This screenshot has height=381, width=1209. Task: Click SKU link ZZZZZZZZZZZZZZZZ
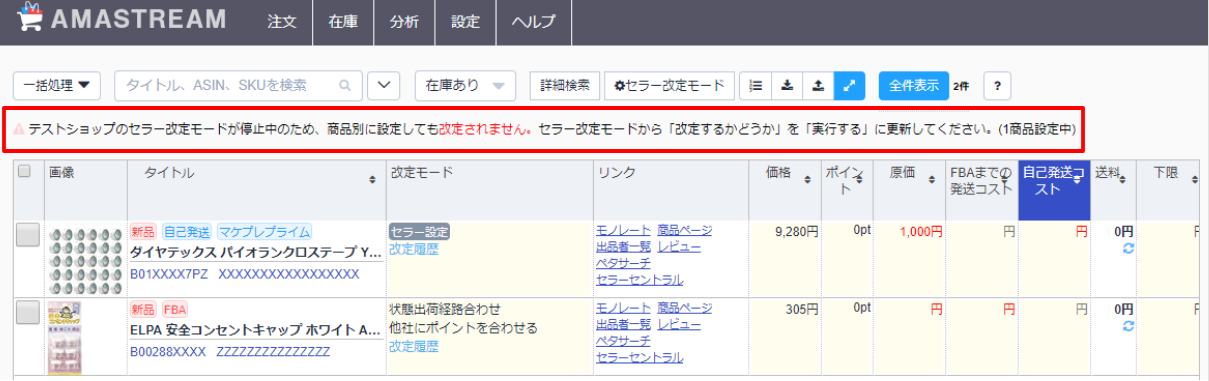(x=273, y=352)
